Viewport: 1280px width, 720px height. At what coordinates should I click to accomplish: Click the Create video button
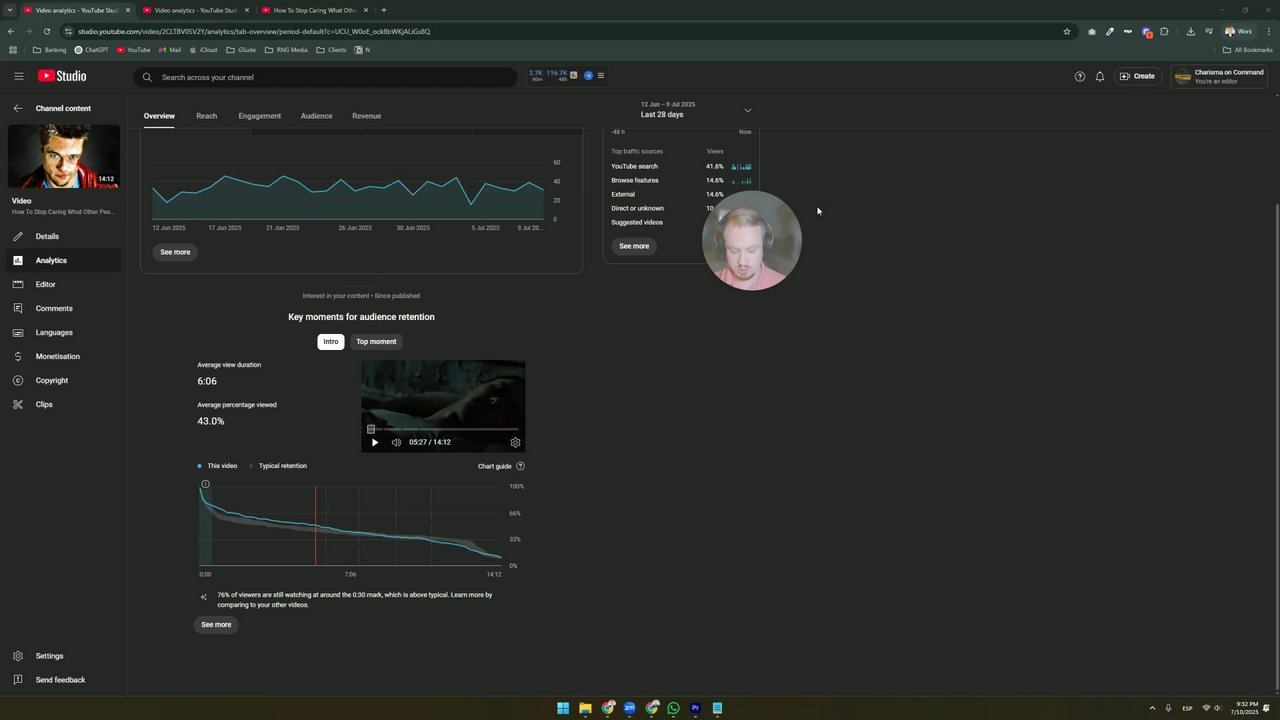pyautogui.click(x=1137, y=76)
